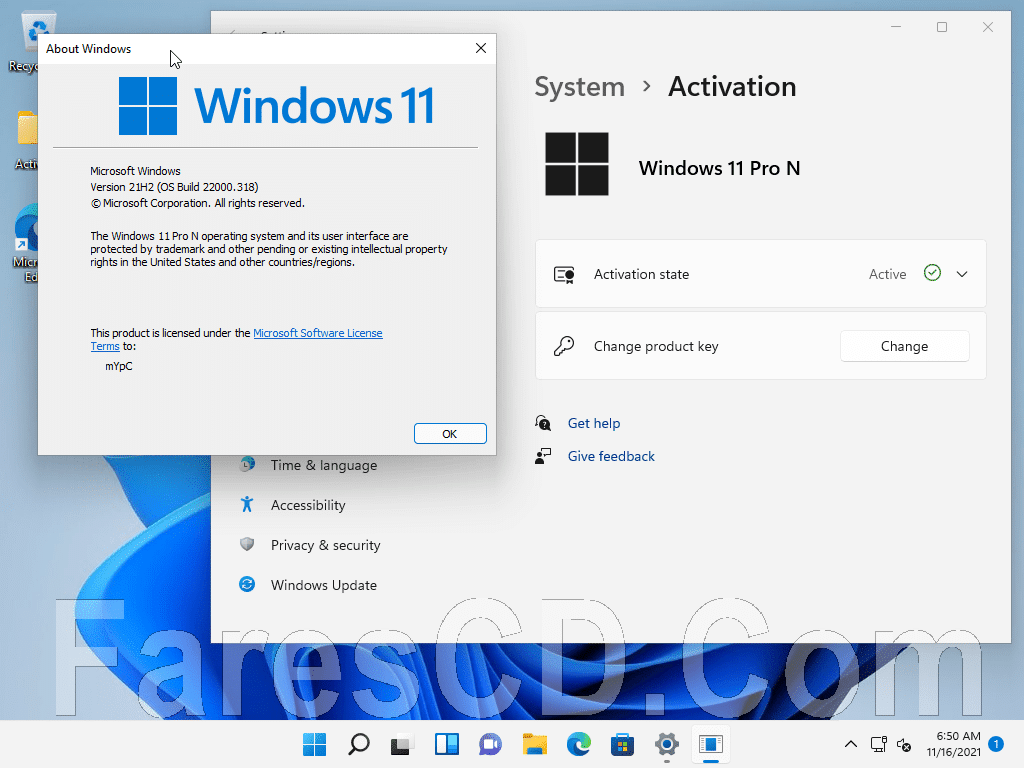Click the network tray icon

click(x=878, y=744)
